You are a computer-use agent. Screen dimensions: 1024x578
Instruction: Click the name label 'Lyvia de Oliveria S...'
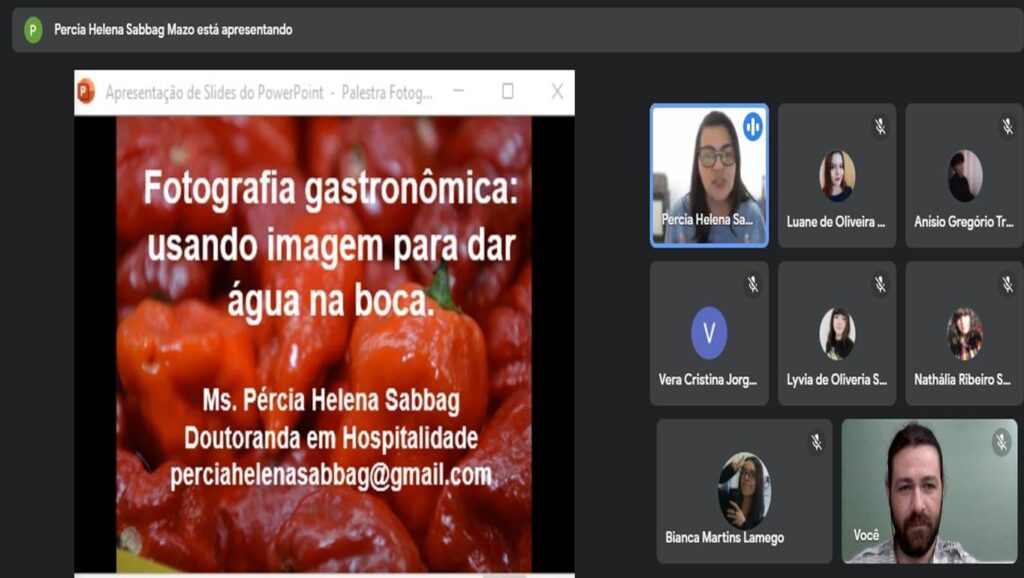[x=837, y=379]
